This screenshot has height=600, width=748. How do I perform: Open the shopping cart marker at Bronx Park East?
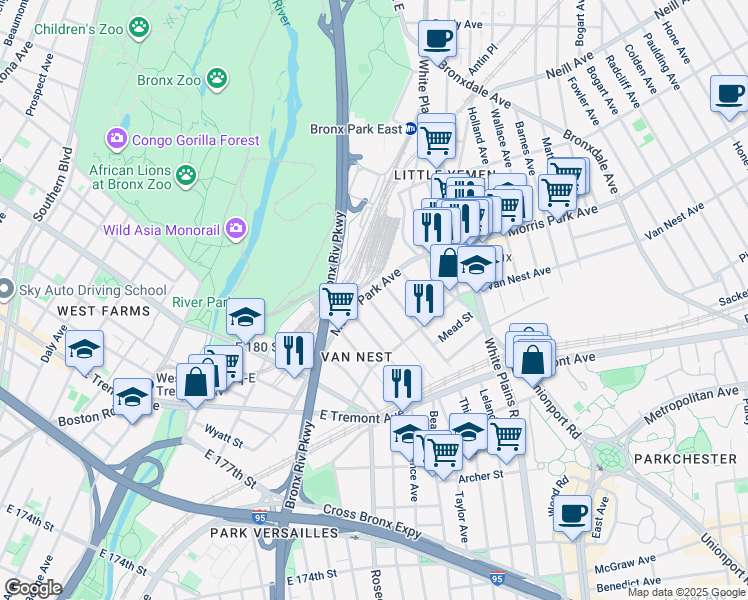click(x=436, y=142)
